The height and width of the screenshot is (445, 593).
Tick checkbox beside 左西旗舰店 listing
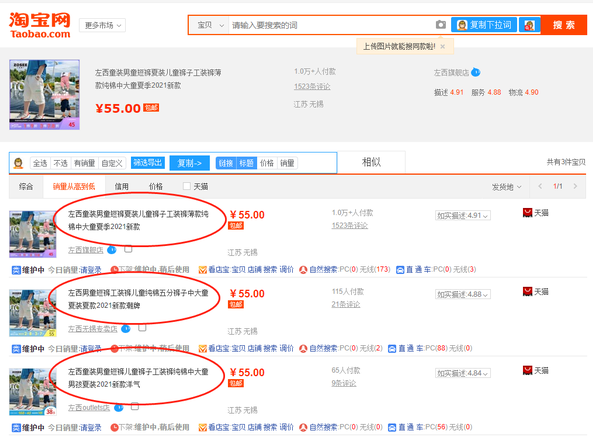click(128, 249)
